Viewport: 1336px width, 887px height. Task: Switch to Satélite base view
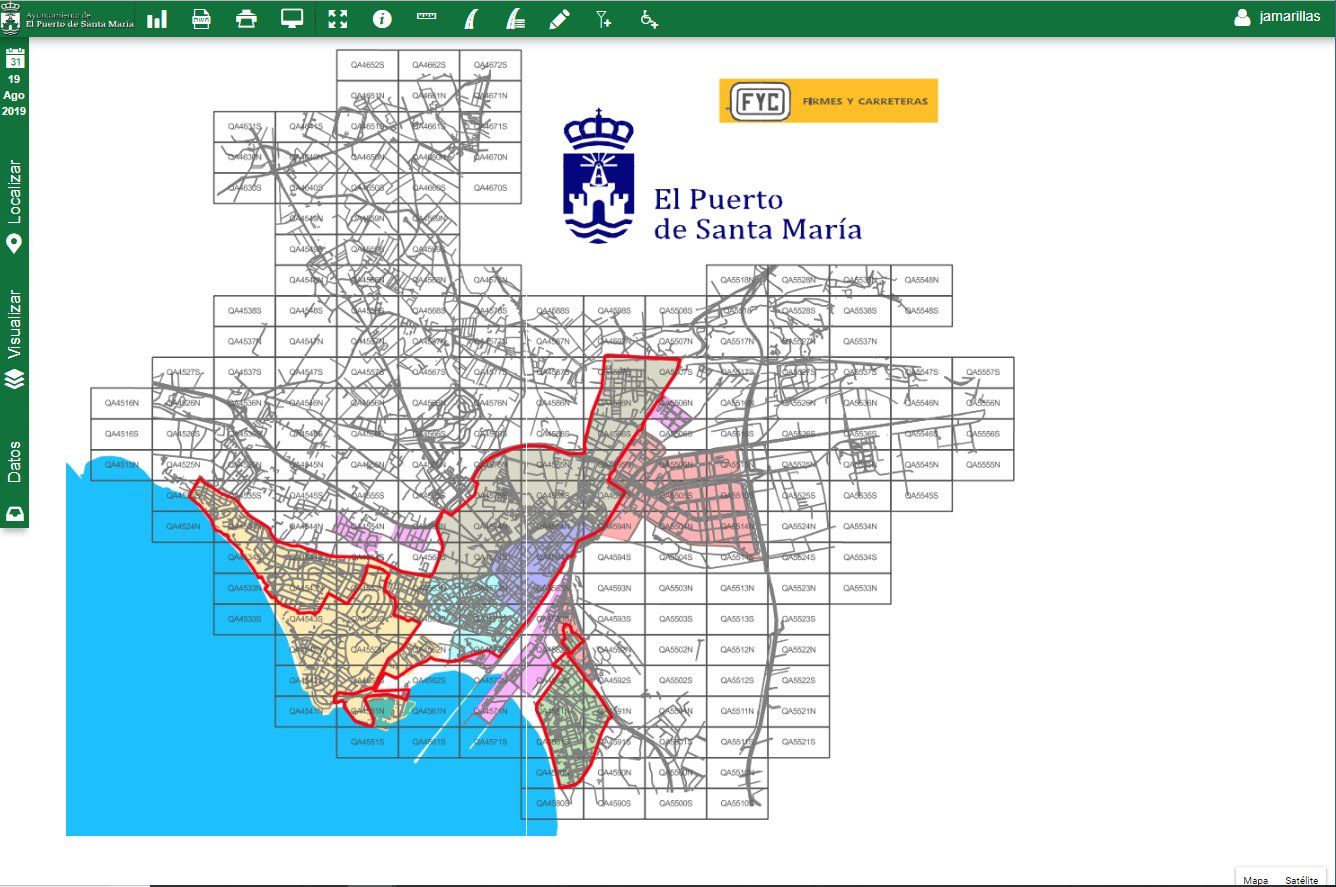click(1301, 880)
